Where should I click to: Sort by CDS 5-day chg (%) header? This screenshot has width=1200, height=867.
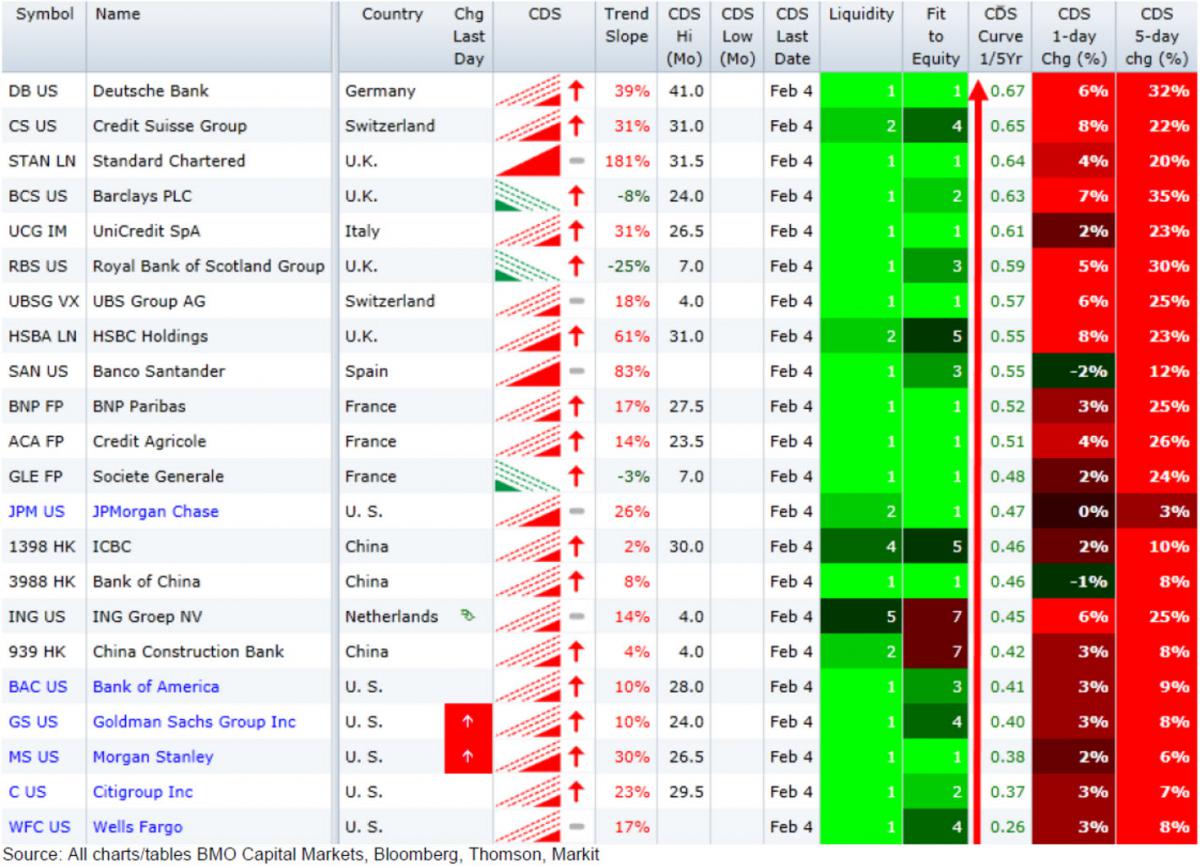click(1156, 36)
